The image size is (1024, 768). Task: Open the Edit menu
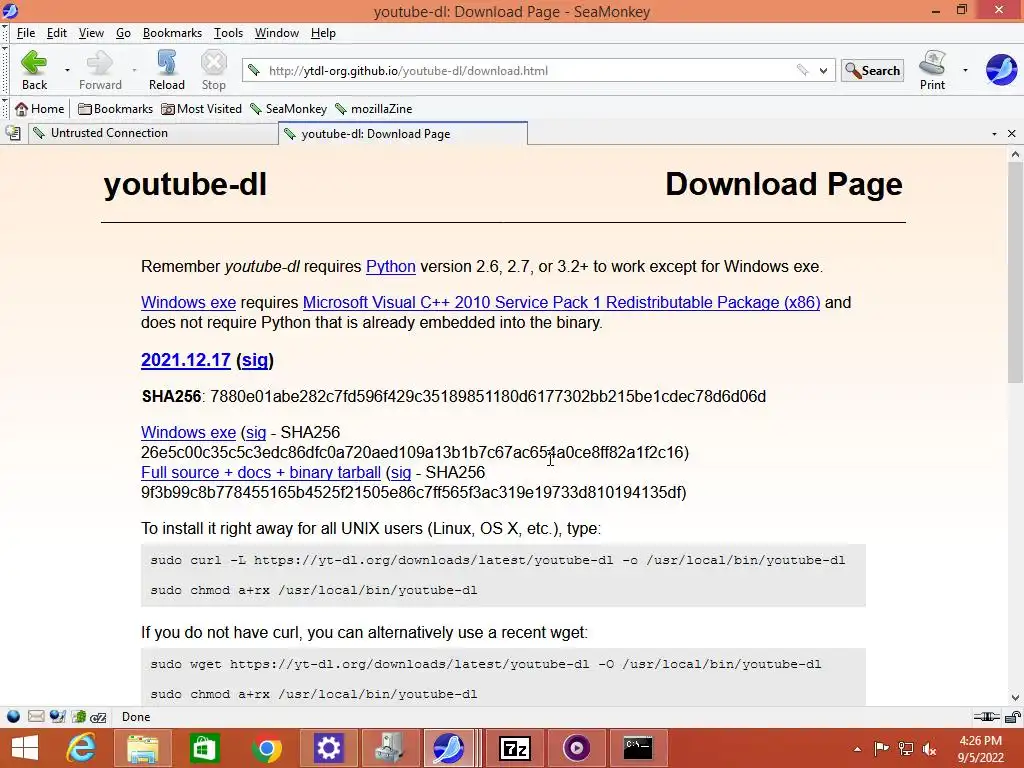[57, 33]
